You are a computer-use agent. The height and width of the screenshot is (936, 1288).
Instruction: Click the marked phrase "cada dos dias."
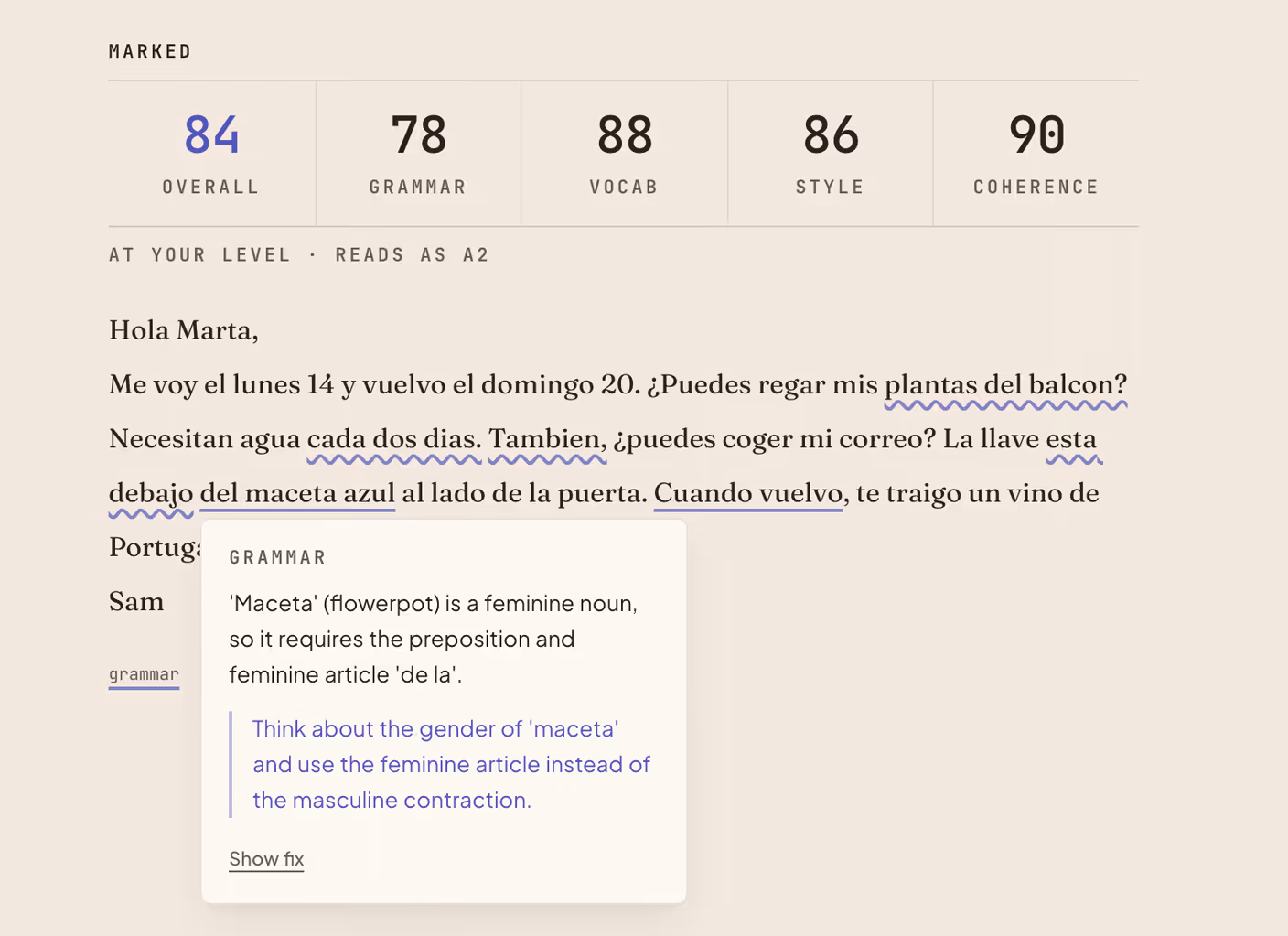point(393,439)
